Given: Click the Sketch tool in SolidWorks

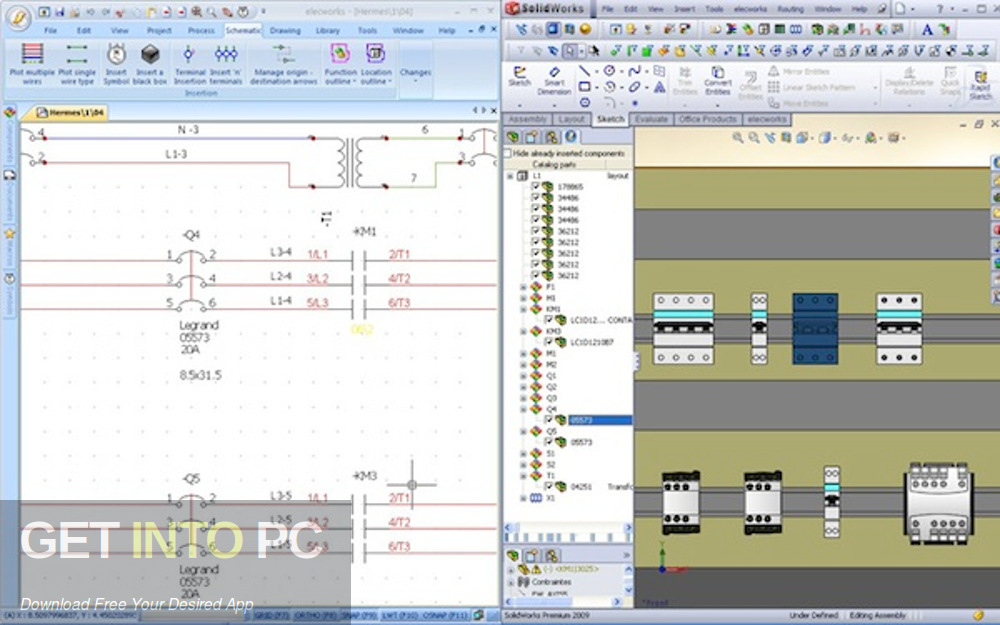Looking at the screenshot, I should pos(520,77).
